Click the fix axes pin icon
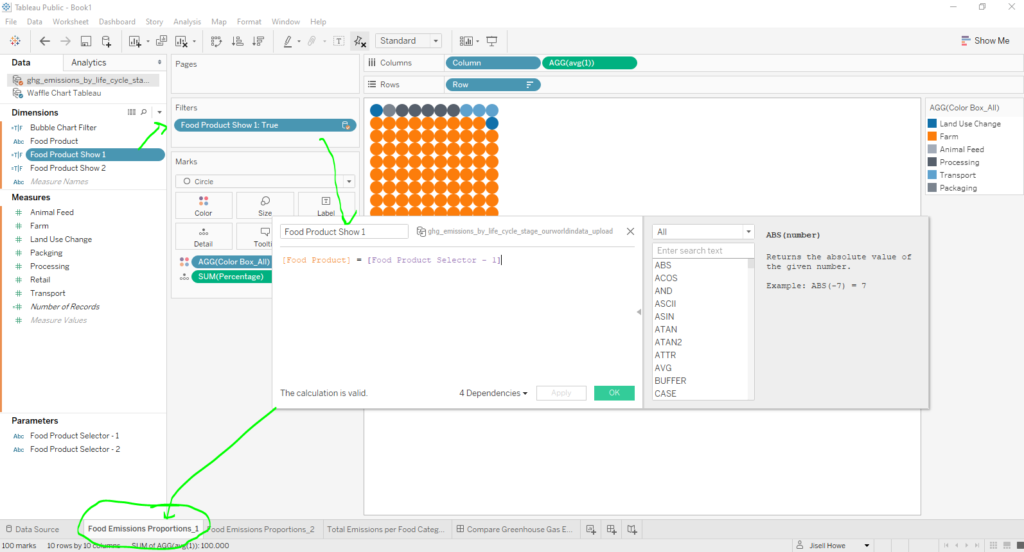1024x552 pixels. [x=359, y=41]
